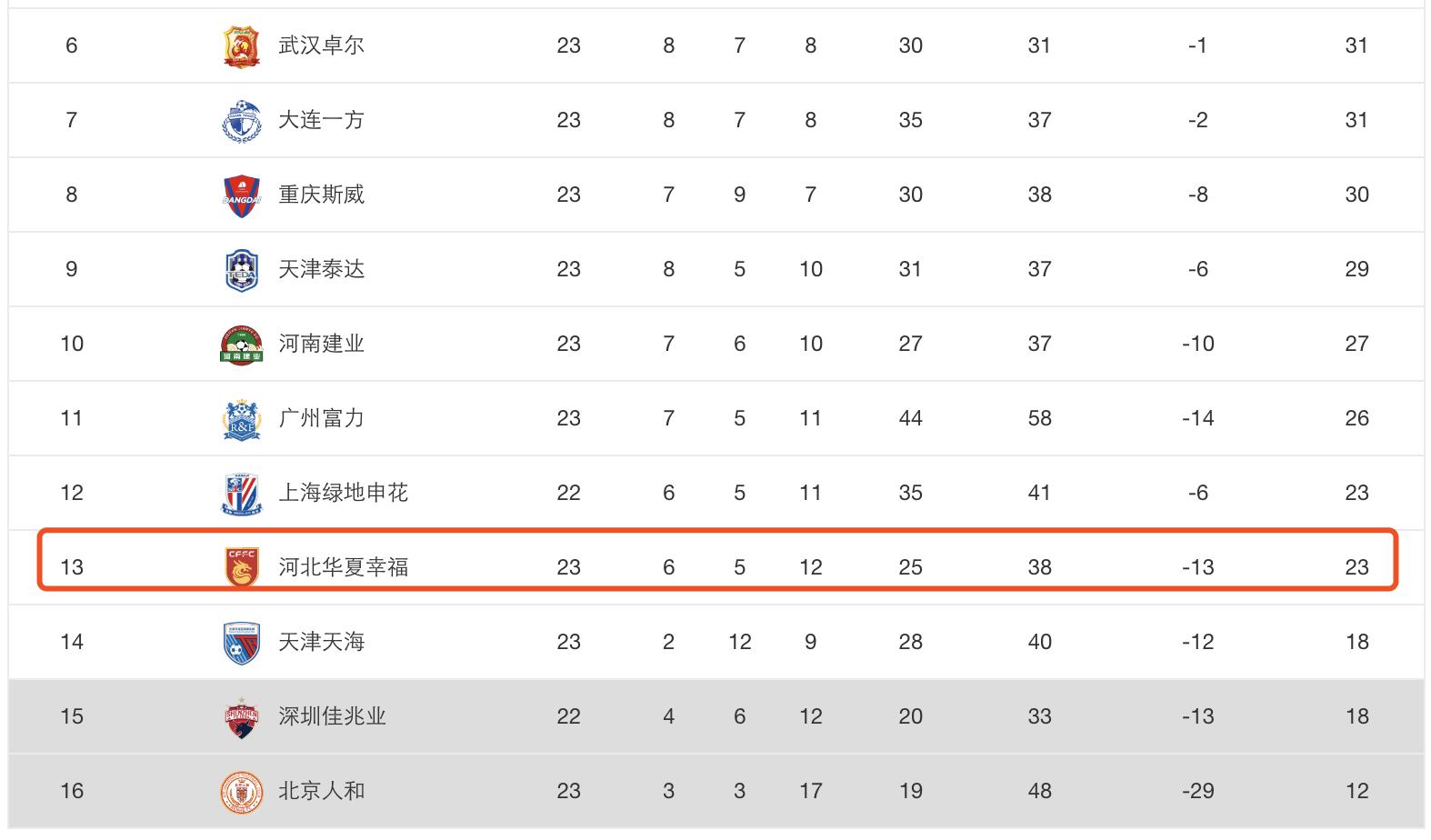Open the 河北华夏幸福 team name link
Image resolution: width=1431 pixels, height=840 pixels.
(343, 567)
